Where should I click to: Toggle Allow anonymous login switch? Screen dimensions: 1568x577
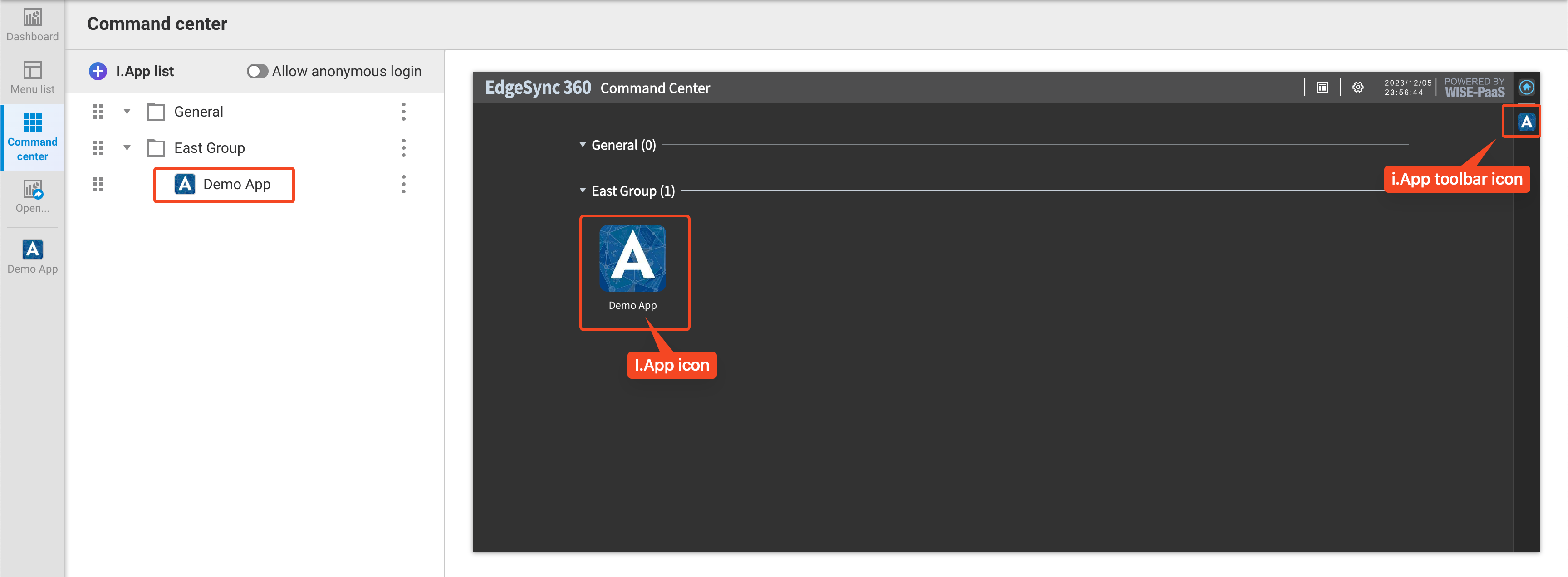point(257,71)
